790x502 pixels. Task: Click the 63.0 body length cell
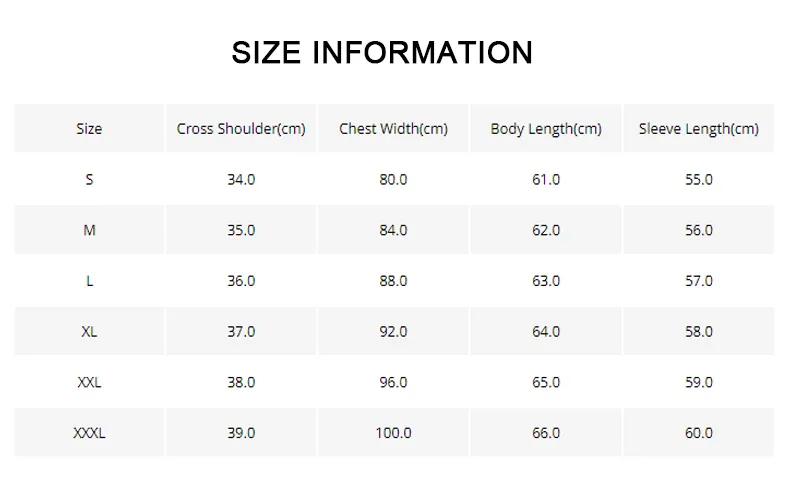(546, 281)
